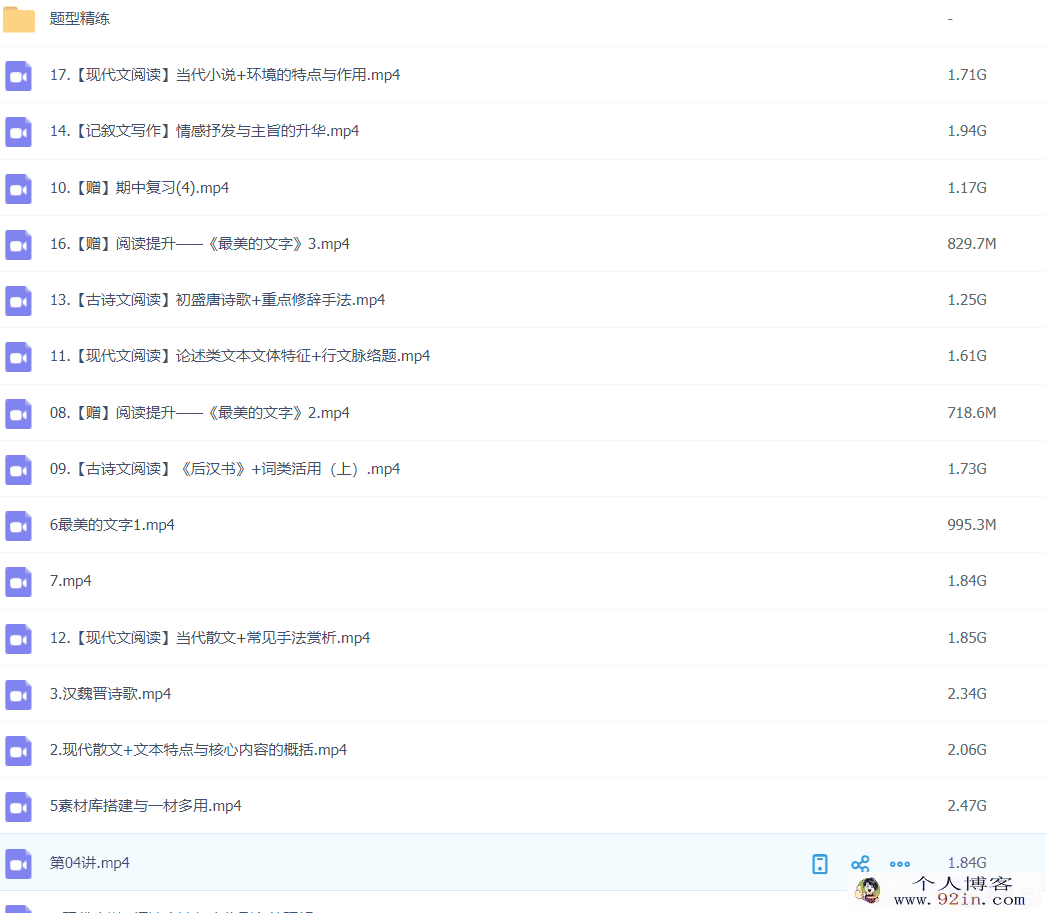Click video icon for 17.【现代文阅读】当代小说
This screenshot has width=1045, height=913.
coord(19,75)
